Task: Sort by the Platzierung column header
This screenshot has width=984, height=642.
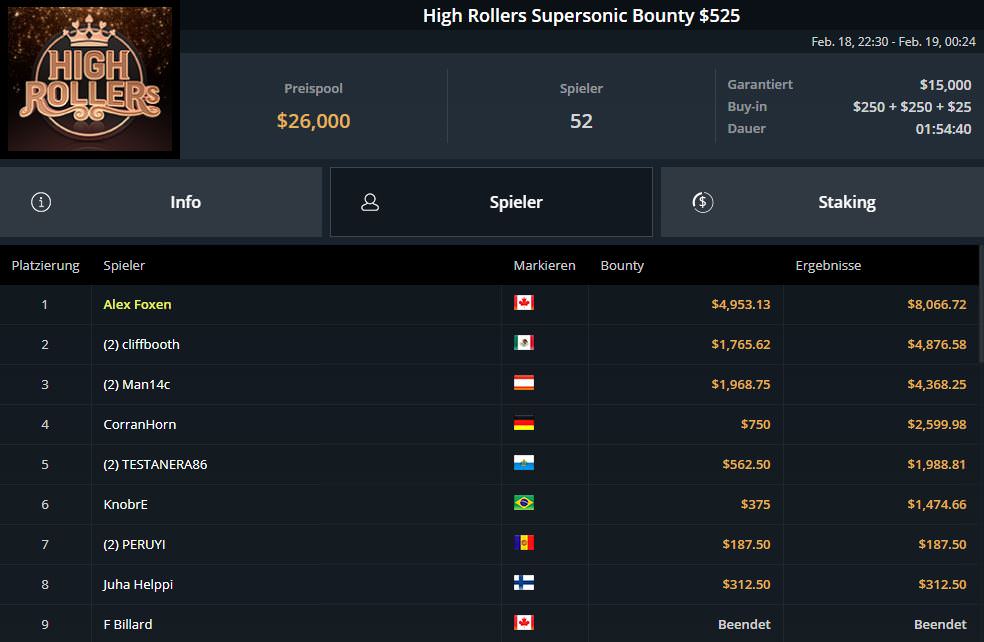Action: (45, 265)
